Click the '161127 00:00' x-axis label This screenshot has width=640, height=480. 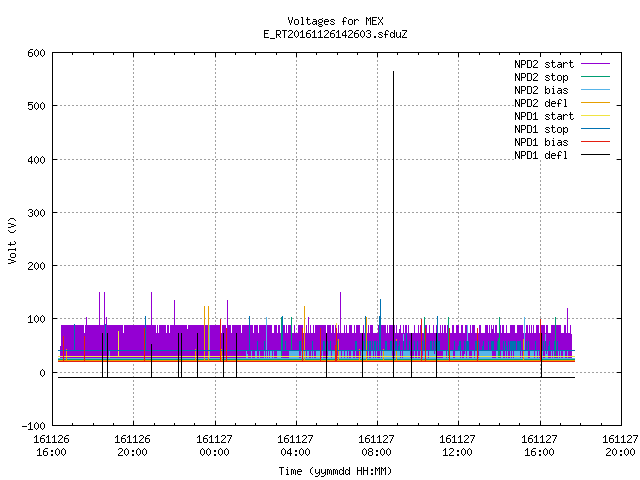(214, 446)
